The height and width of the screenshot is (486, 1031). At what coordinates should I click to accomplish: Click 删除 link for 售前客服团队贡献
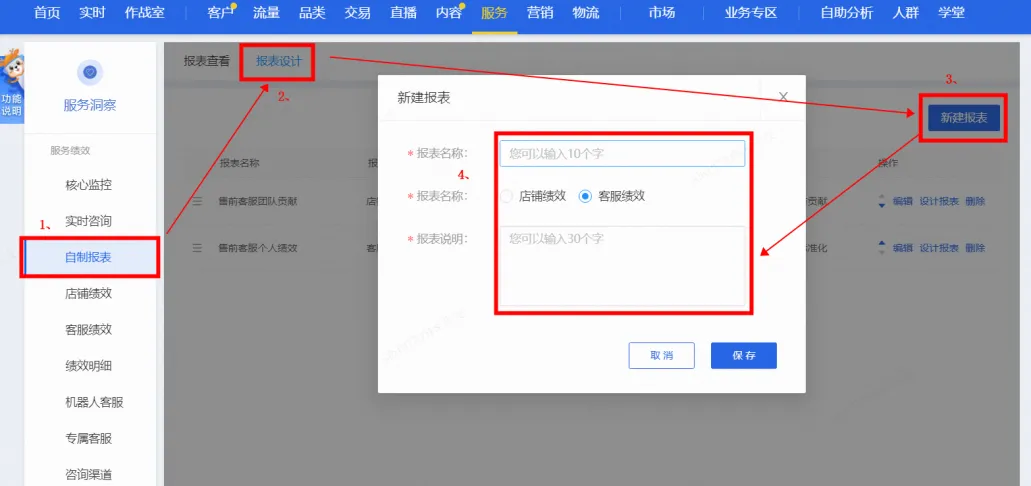click(975, 202)
